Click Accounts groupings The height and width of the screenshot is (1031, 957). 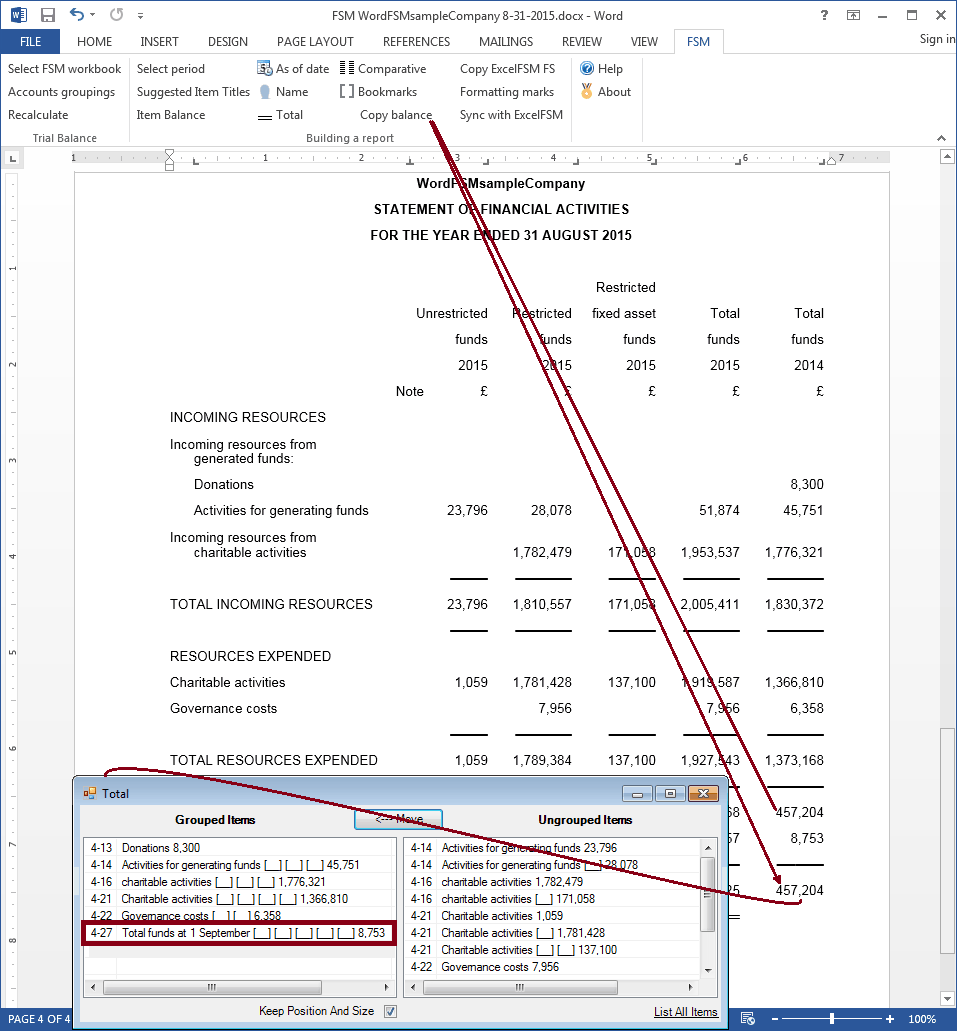pyautogui.click(x=61, y=92)
